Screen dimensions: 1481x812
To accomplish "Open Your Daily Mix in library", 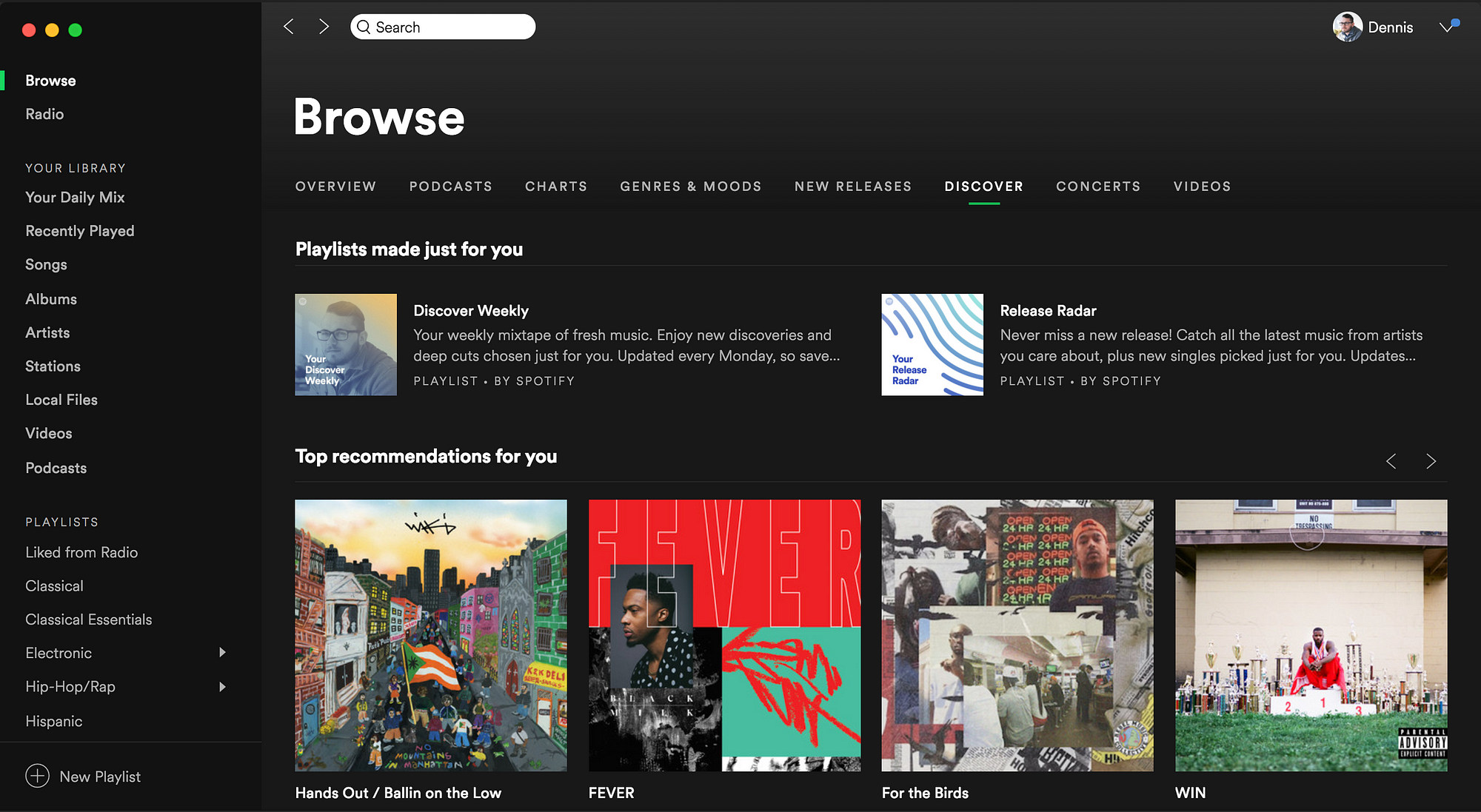I will [x=75, y=197].
